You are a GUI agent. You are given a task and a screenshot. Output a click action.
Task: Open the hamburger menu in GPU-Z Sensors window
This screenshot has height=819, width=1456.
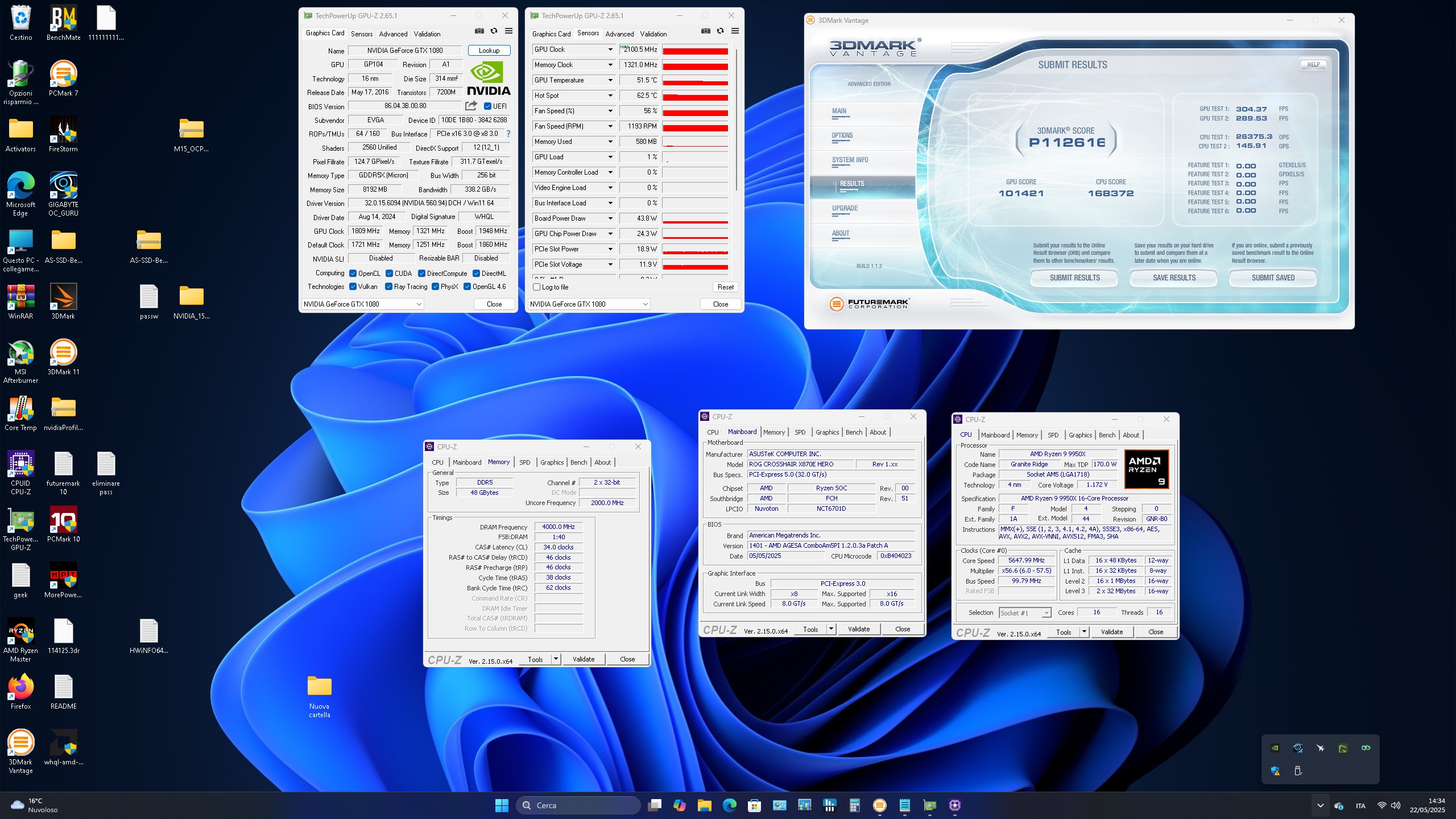[735, 31]
